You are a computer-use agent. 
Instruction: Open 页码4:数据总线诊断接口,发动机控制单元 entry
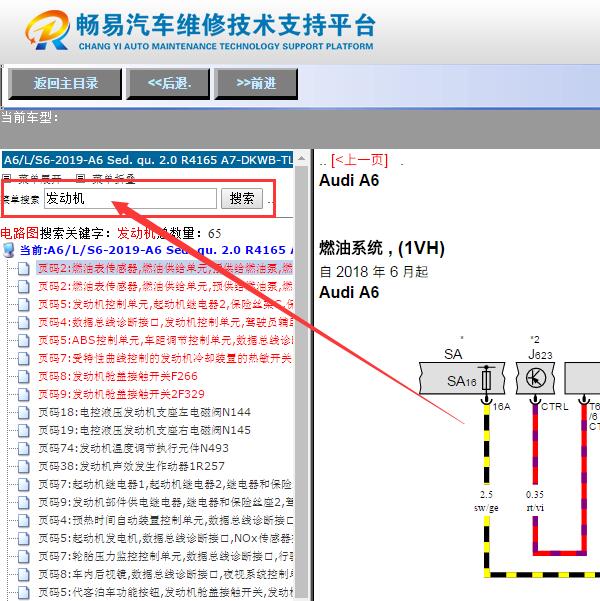[165, 322]
